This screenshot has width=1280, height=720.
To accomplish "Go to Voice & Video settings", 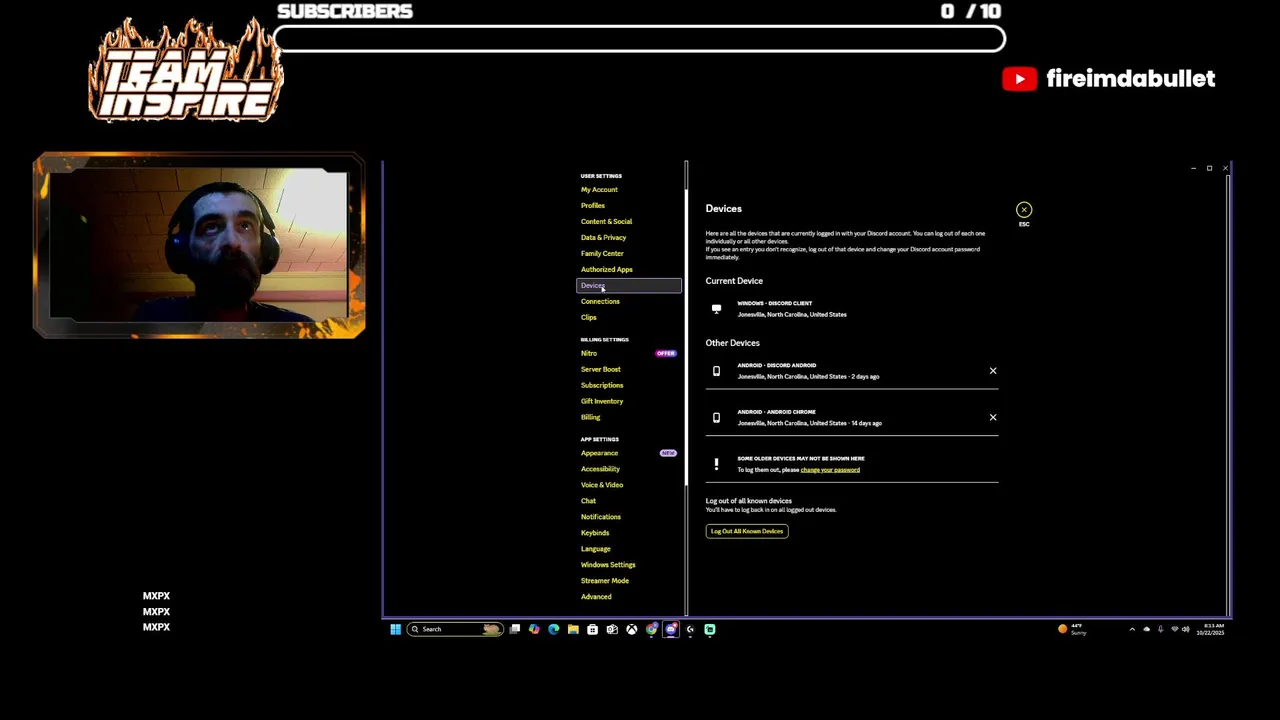I will click(602, 485).
